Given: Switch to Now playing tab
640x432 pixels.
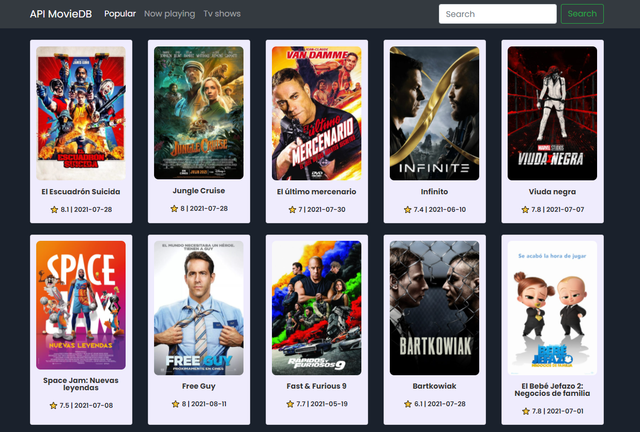Looking at the screenshot, I should [x=169, y=14].
